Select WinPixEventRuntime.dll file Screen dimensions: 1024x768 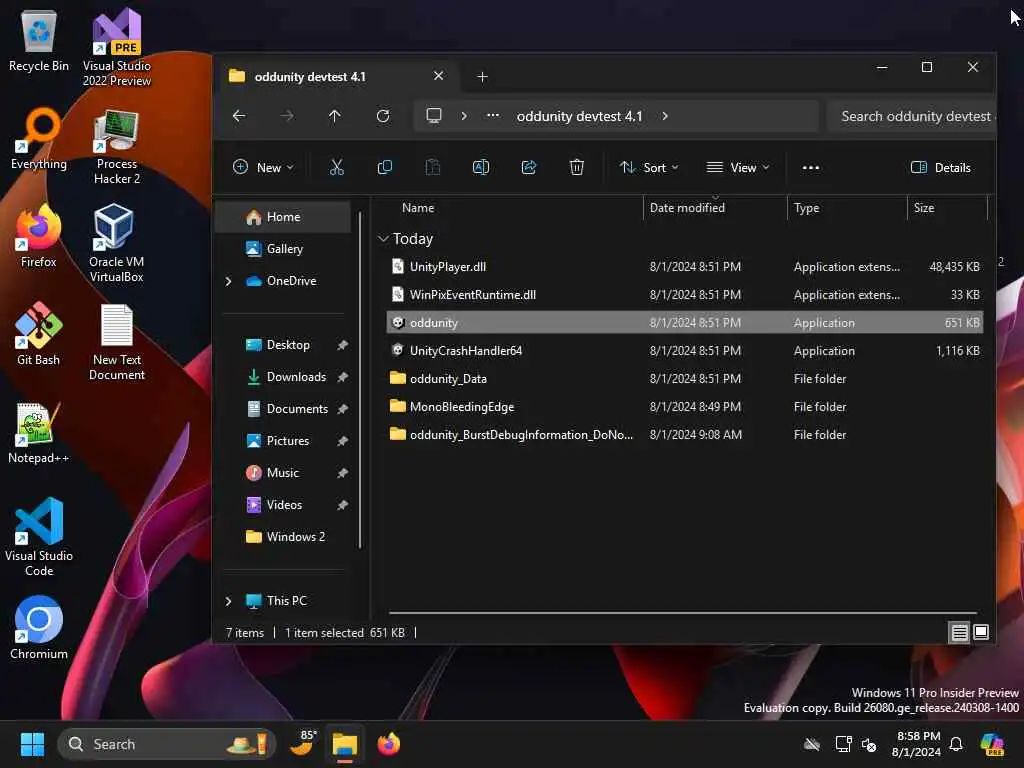click(684, 295)
